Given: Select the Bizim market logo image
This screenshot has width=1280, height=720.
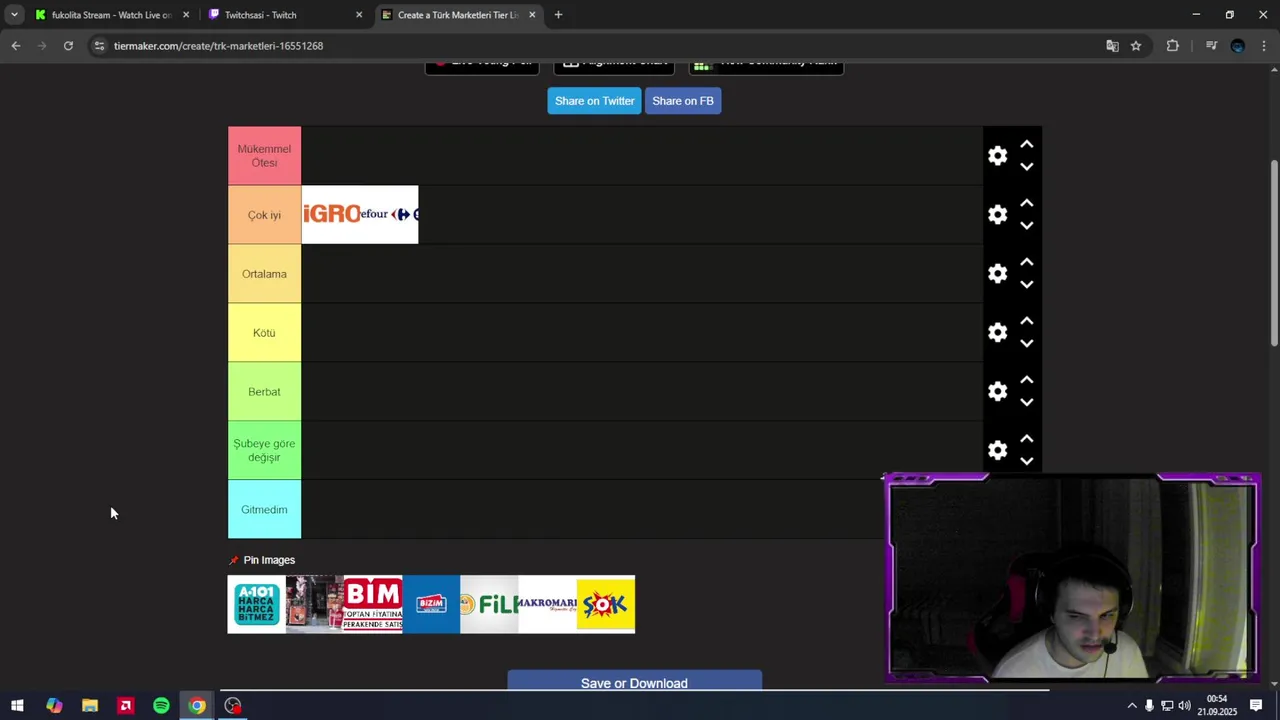Looking at the screenshot, I should pos(431,604).
